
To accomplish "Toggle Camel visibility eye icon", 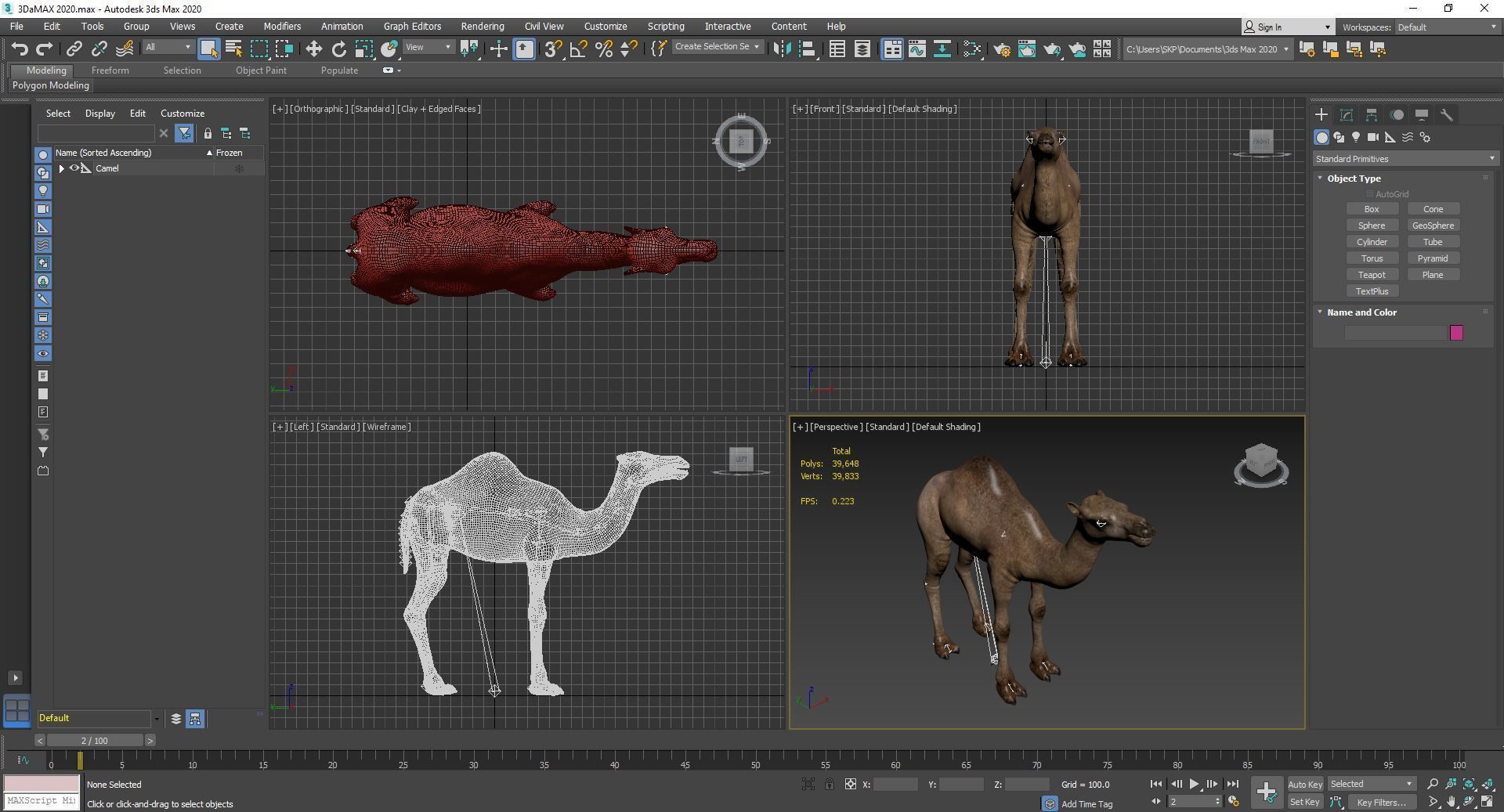I will [75, 168].
